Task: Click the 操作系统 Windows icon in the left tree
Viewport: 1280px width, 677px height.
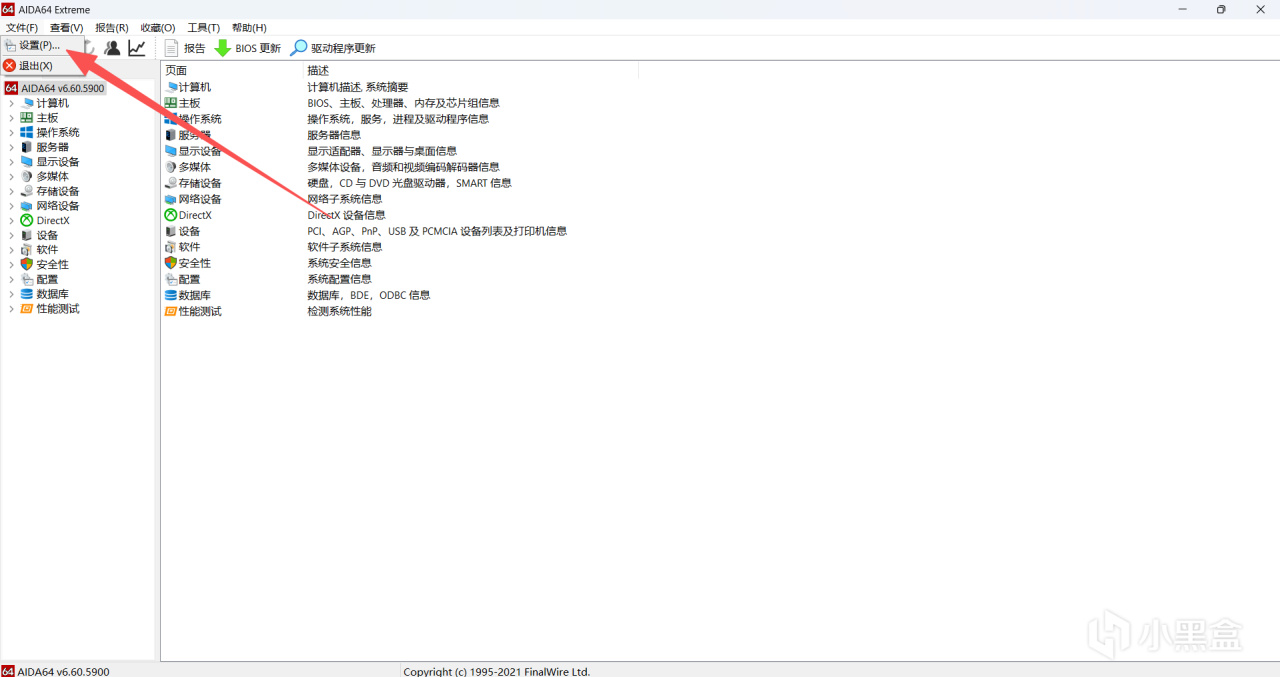Action: (27, 132)
